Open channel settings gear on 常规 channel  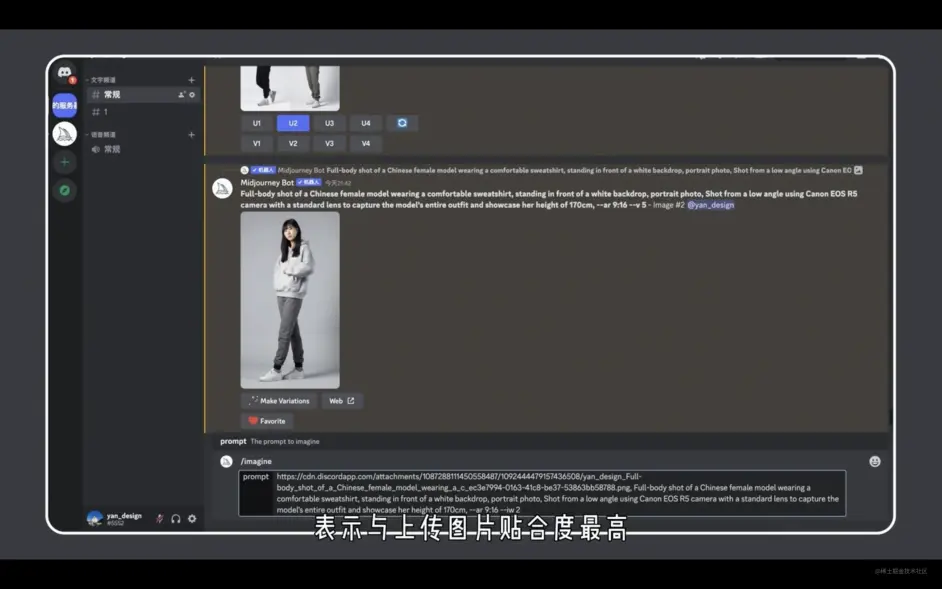(192, 94)
